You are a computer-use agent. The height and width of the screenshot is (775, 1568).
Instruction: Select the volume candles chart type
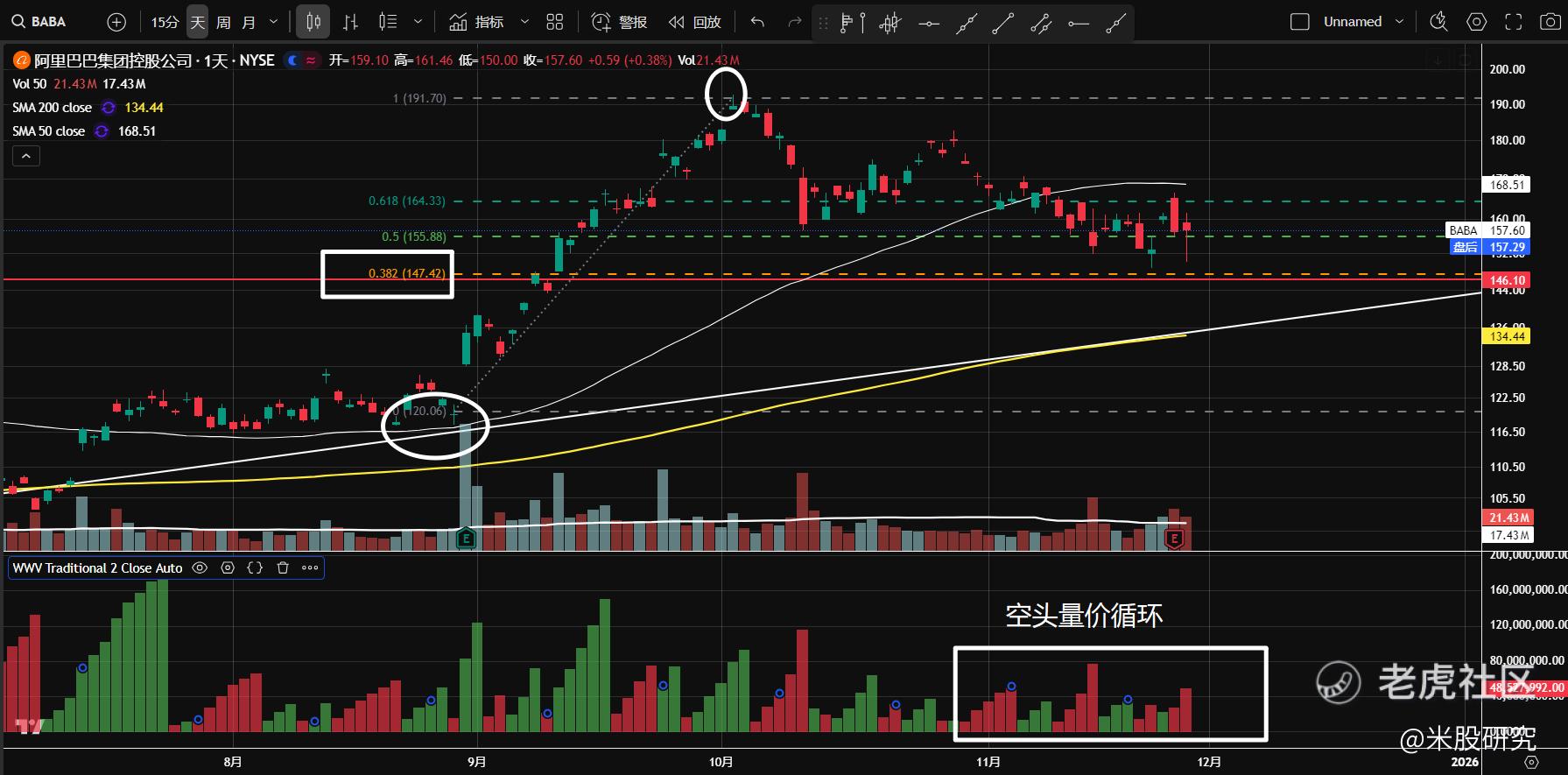coord(388,22)
